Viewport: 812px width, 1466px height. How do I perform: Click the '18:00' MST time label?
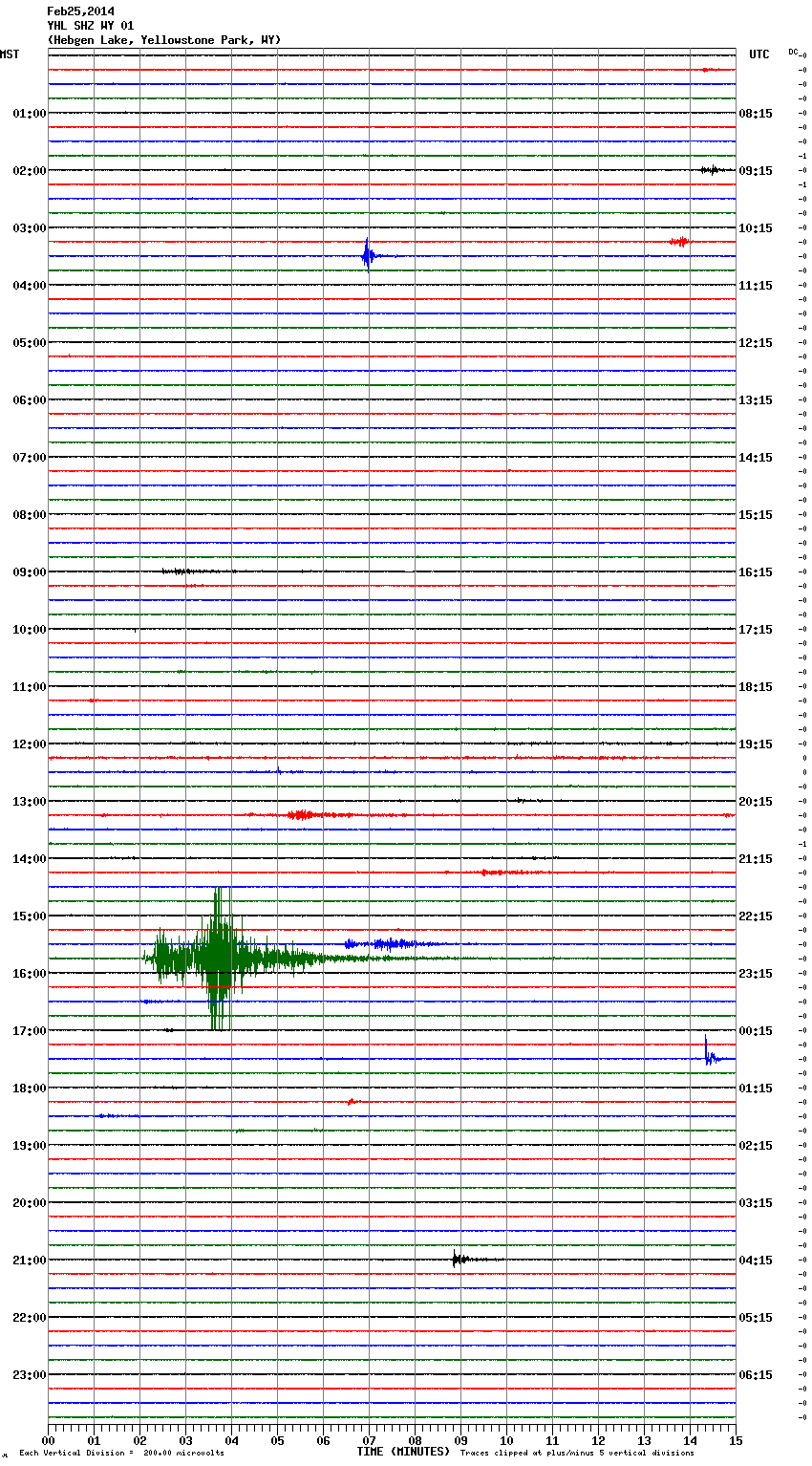coord(29,1089)
